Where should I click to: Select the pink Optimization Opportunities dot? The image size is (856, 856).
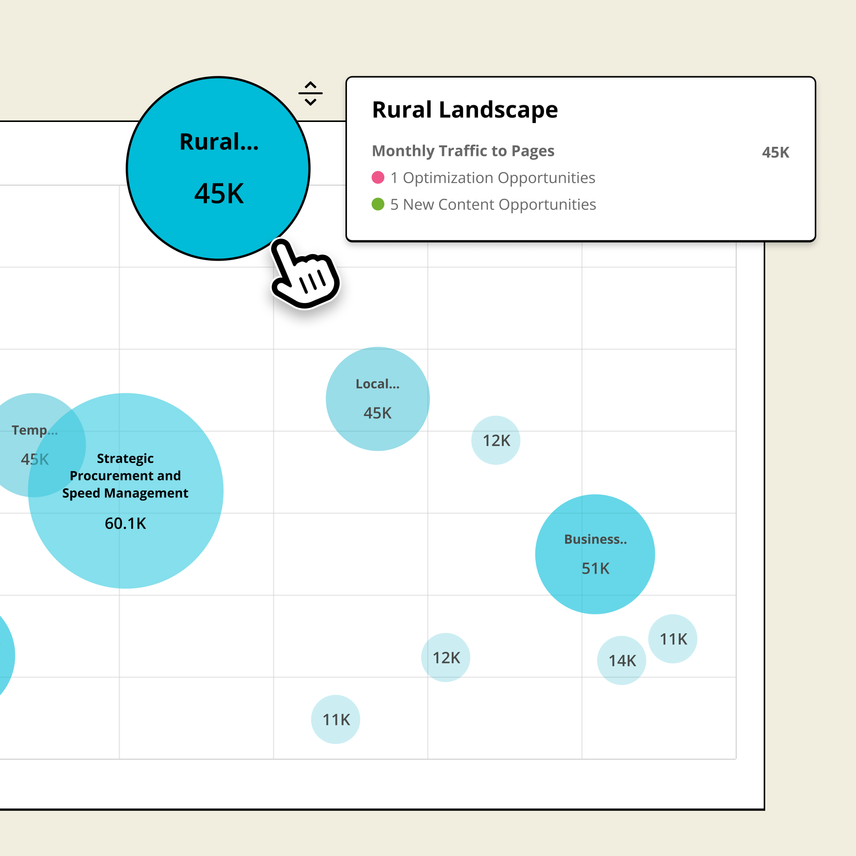380,177
